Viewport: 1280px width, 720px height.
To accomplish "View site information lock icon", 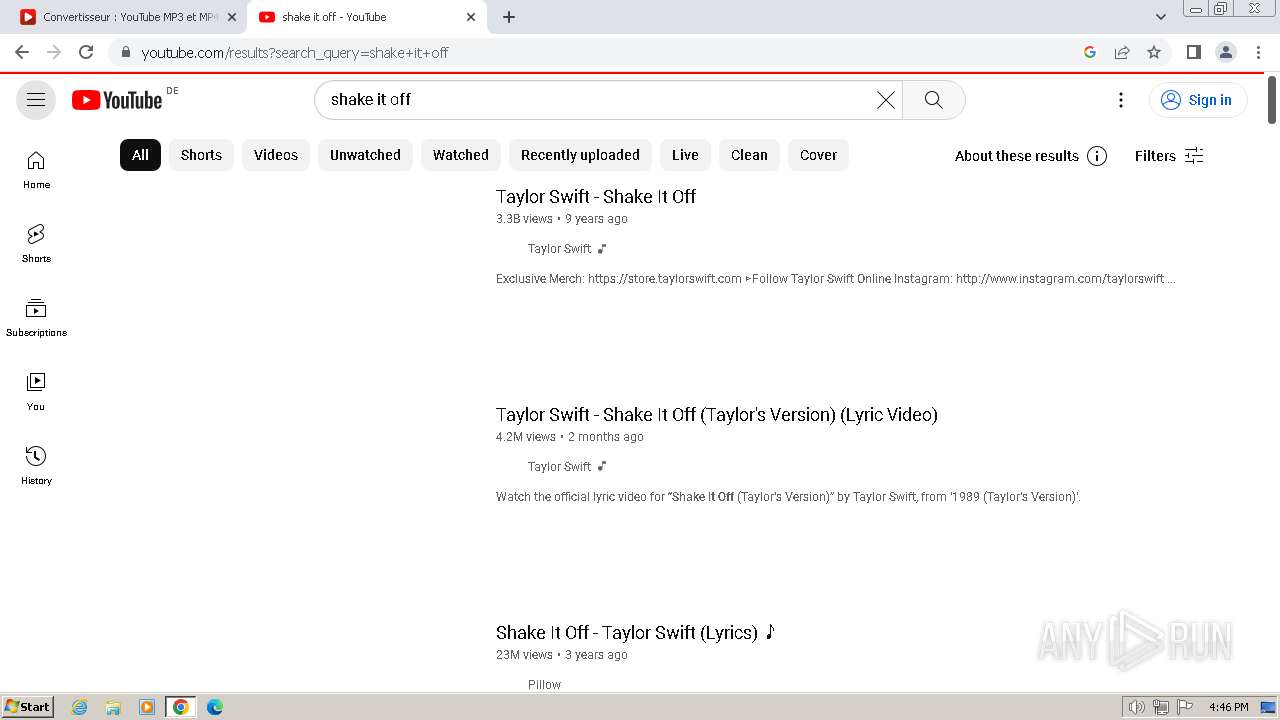I will coord(125,52).
